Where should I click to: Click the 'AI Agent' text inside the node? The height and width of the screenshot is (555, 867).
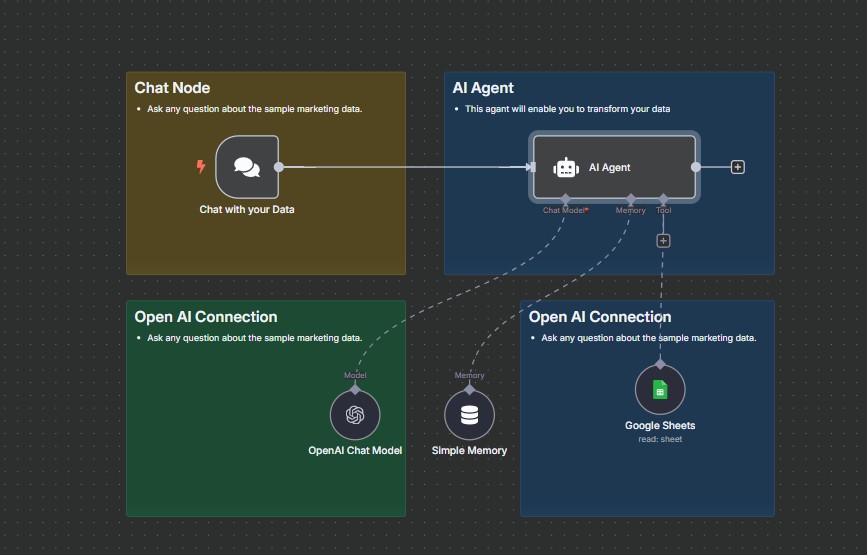point(609,167)
